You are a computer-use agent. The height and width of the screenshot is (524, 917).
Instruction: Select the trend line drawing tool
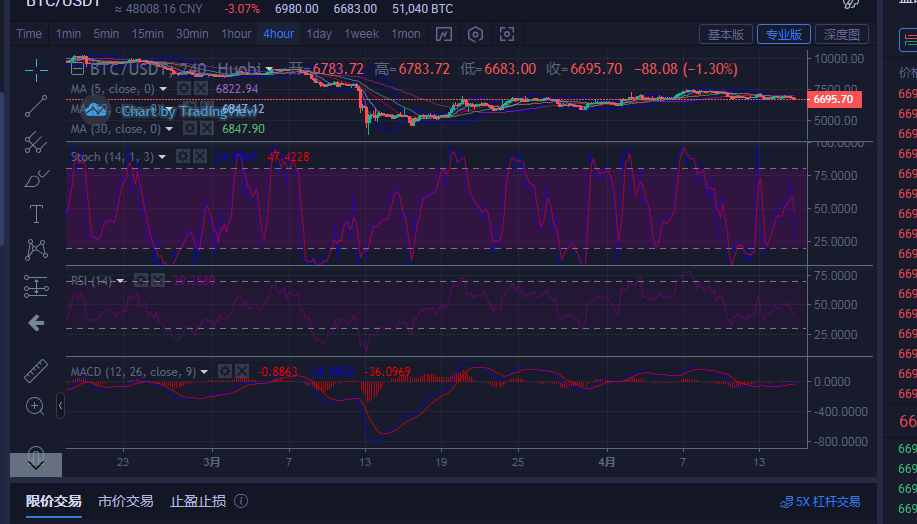point(36,106)
